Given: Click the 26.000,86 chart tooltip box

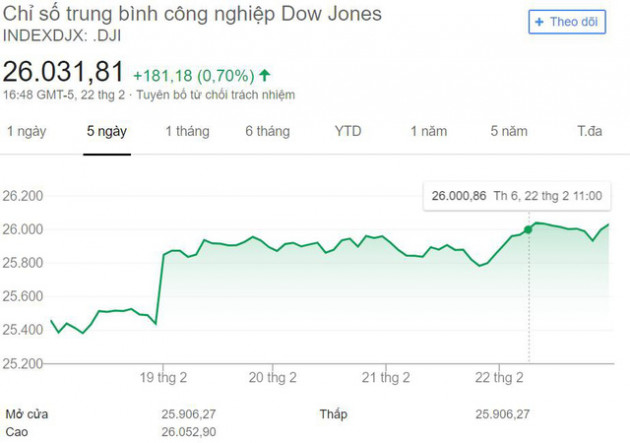Looking at the screenshot, I should (x=517, y=196).
